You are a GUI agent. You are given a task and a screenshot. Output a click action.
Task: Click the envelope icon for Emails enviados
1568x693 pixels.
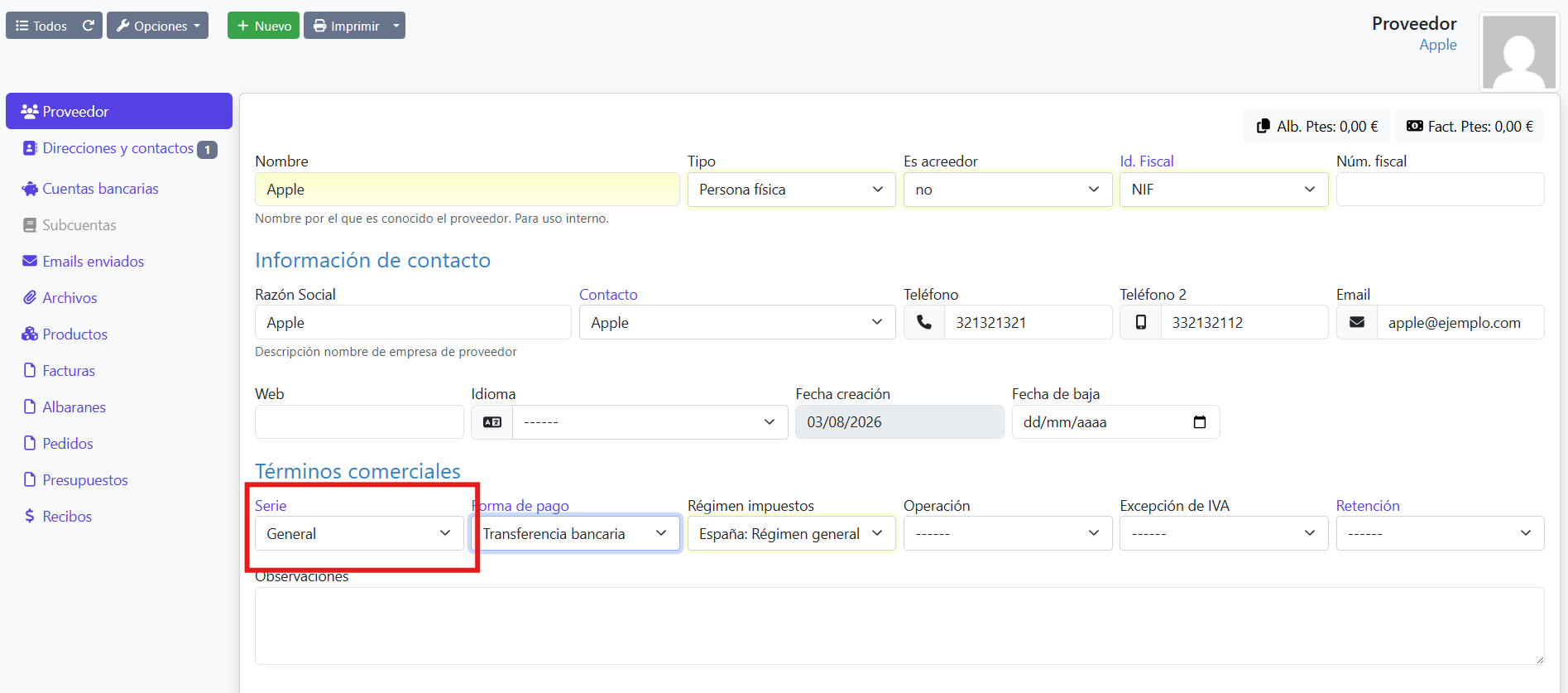click(x=30, y=262)
